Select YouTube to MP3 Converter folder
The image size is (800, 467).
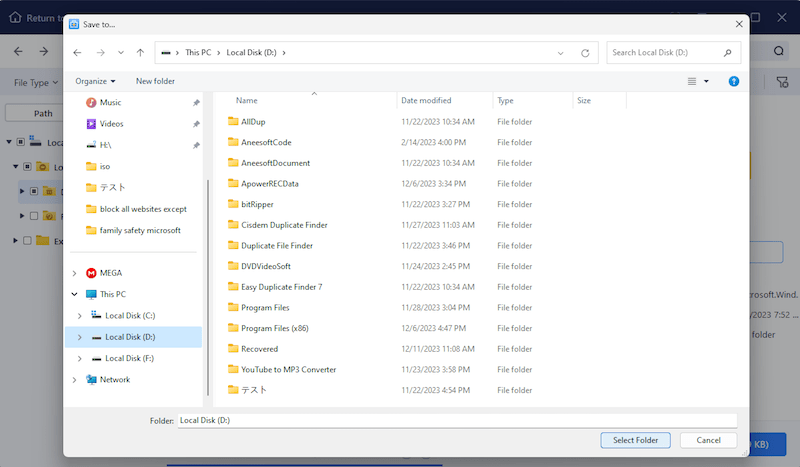pos(282,370)
